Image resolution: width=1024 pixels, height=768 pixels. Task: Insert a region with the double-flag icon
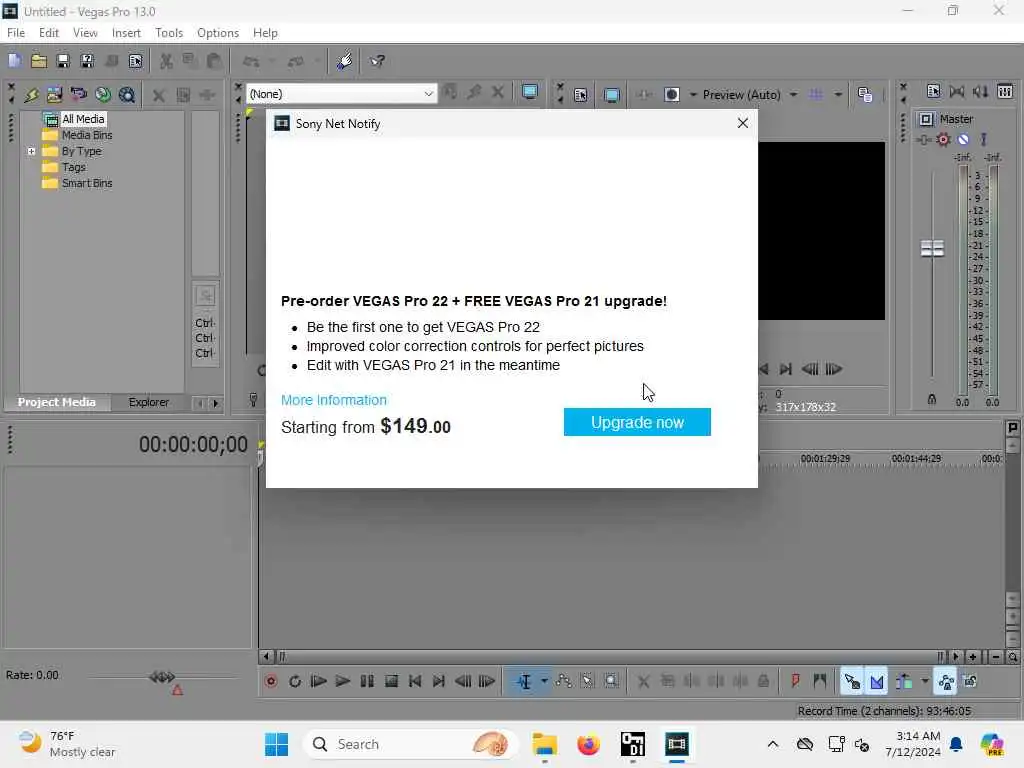pyautogui.click(x=820, y=682)
